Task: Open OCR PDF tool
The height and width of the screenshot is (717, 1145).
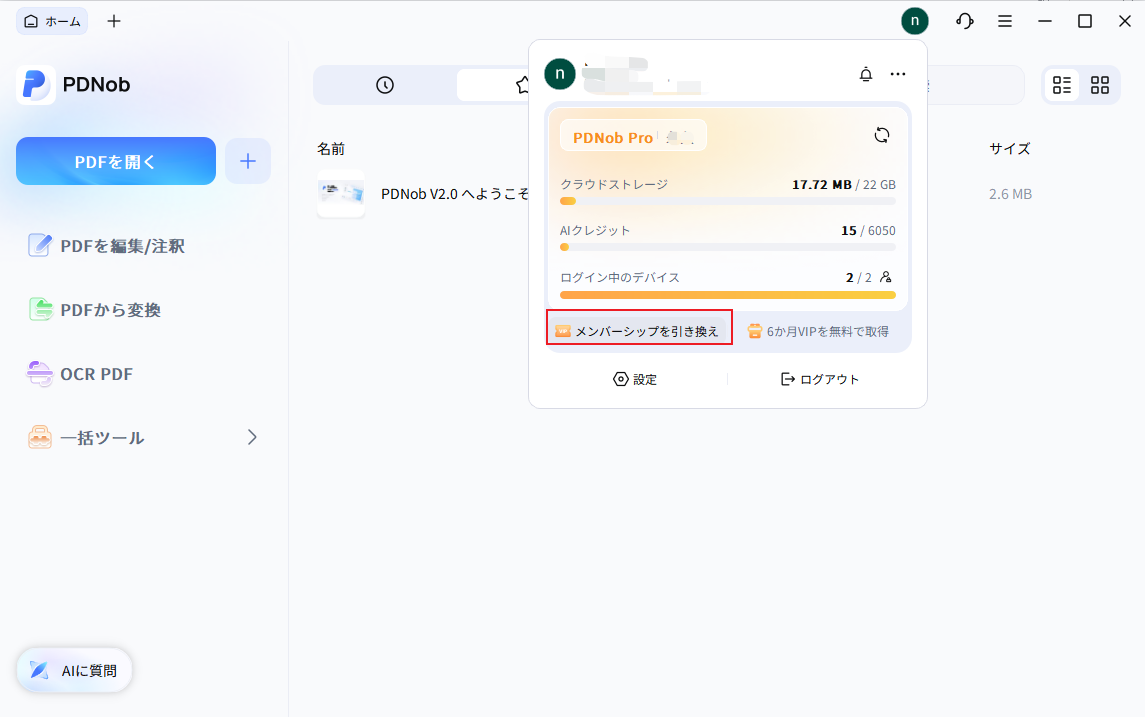Action: tap(80, 374)
